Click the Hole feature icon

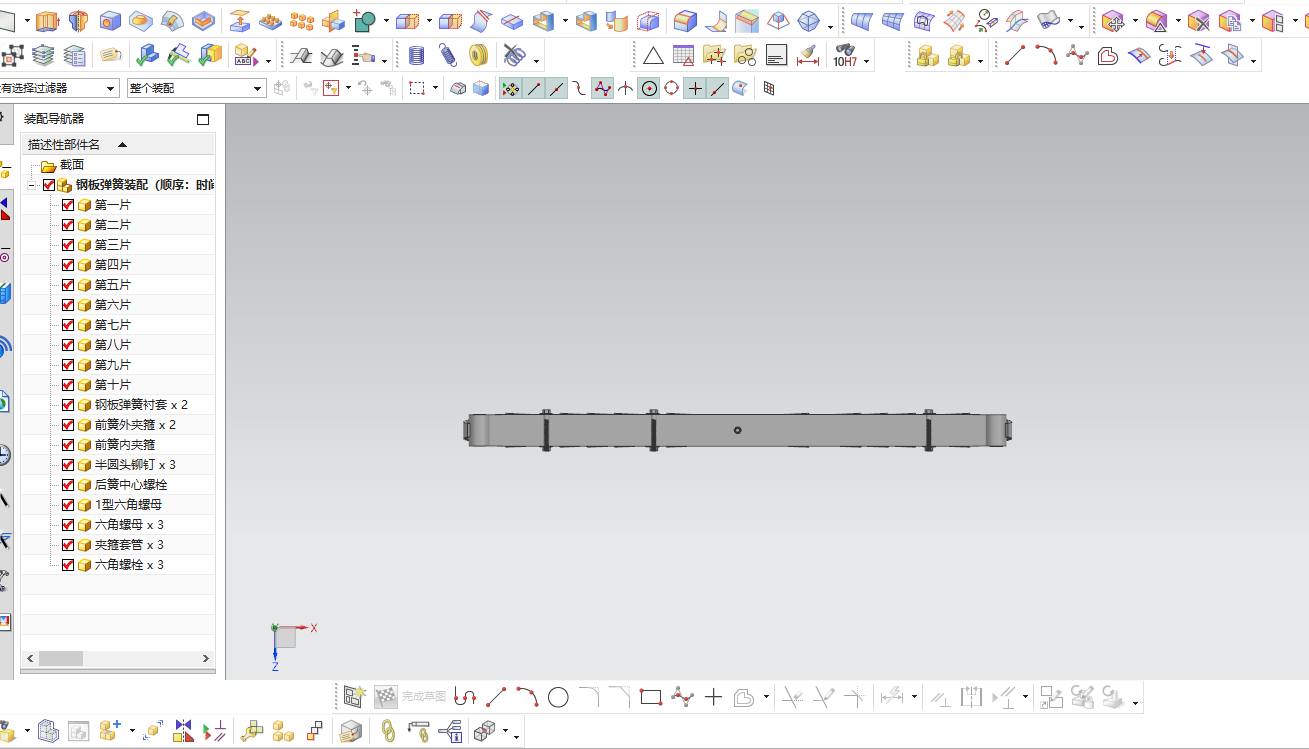[x=110, y=20]
